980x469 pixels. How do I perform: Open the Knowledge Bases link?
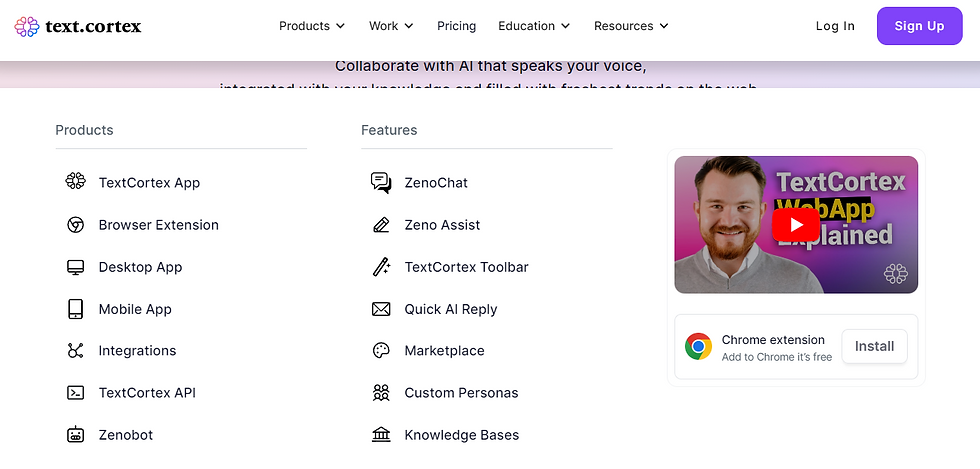462,435
